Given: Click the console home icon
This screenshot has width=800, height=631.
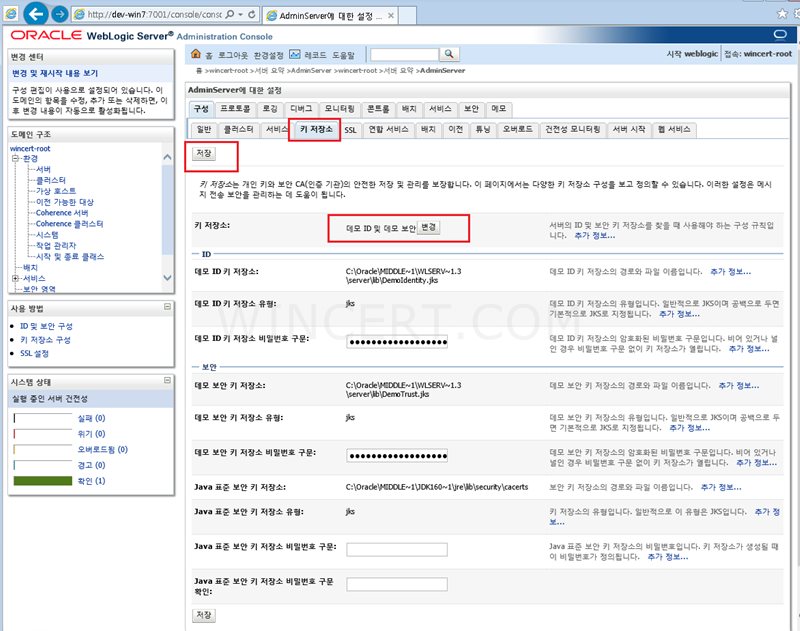Looking at the screenshot, I should [195, 54].
